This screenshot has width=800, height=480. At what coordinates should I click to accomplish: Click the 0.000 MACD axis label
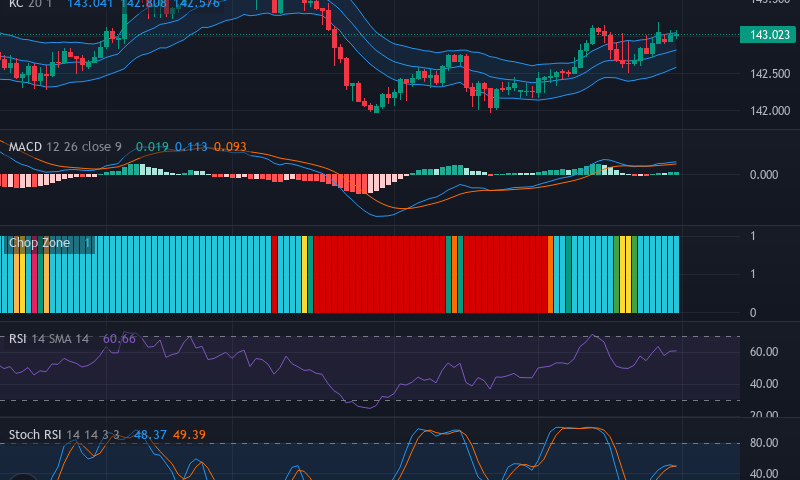tap(764, 175)
